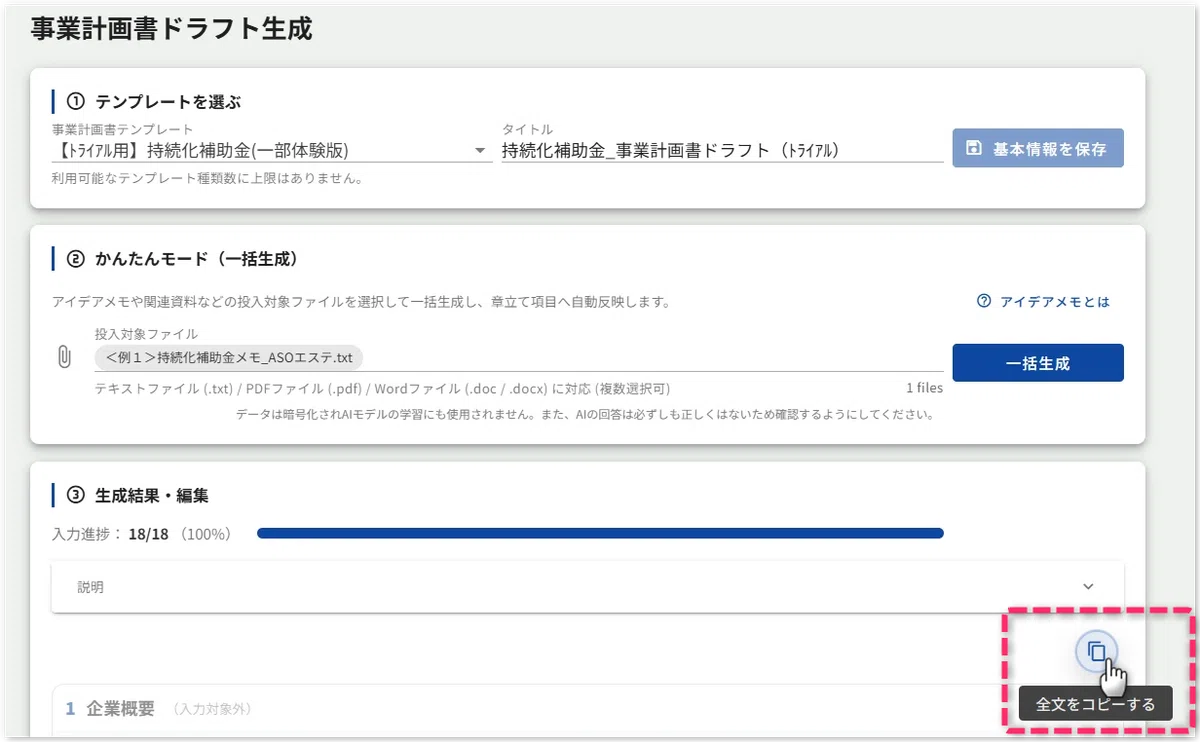Click the 説明 label text
Screen dimensions: 1200x742
pyautogui.click(x=90, y=587)
